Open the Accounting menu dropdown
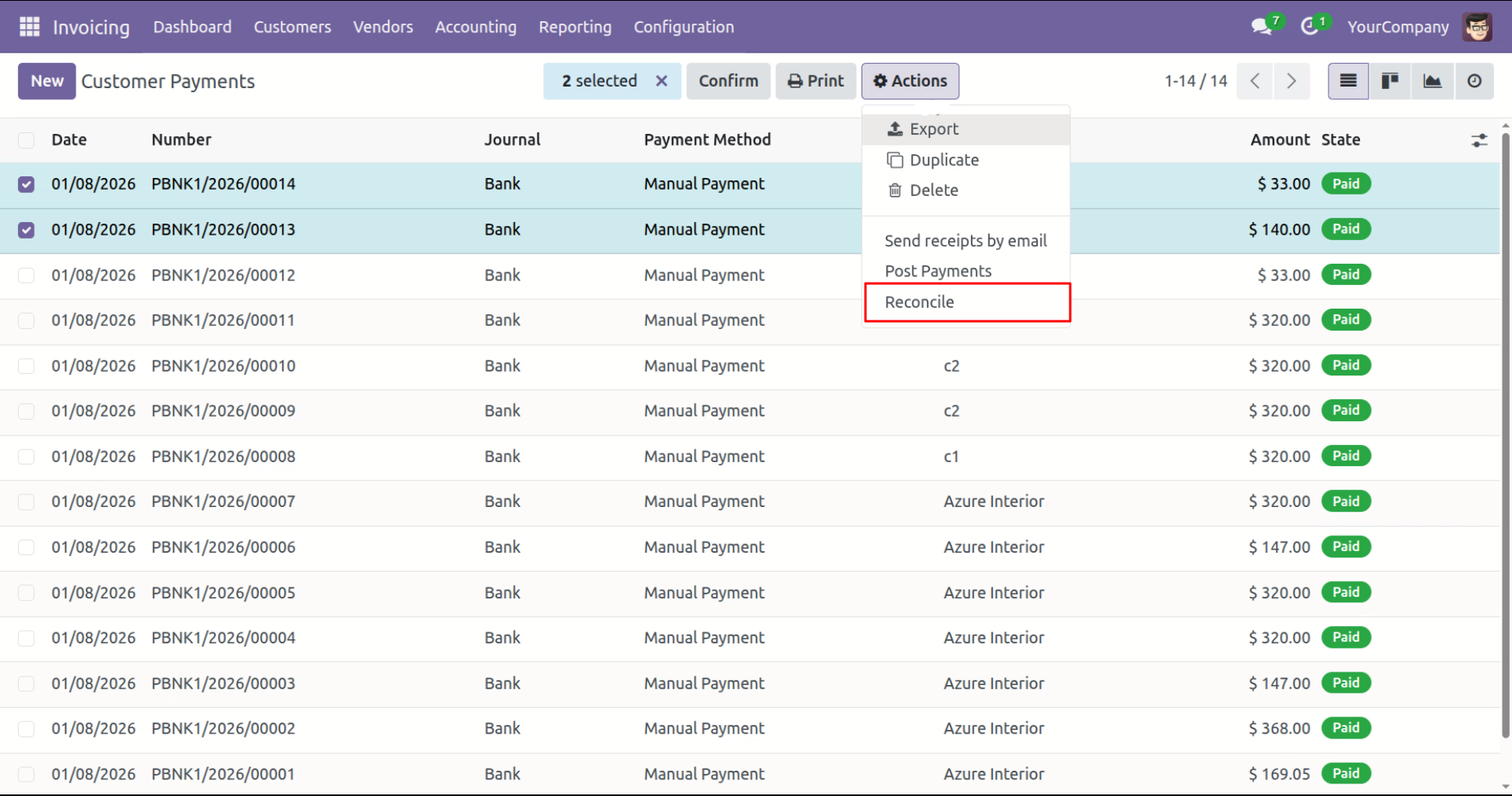 pyautogui.click(x=476, y=27)
